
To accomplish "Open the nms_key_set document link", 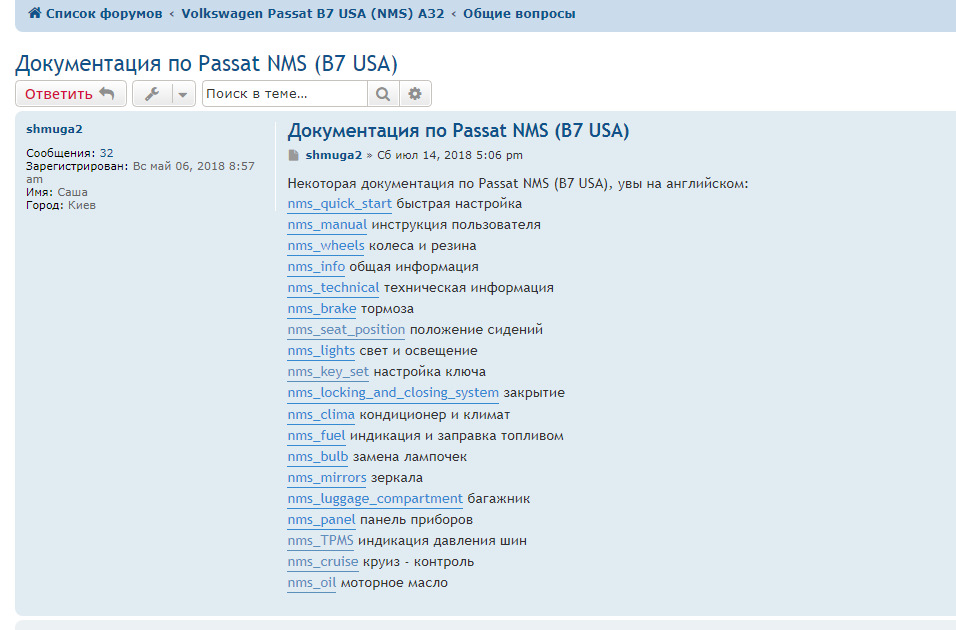I will click(328, 372).
